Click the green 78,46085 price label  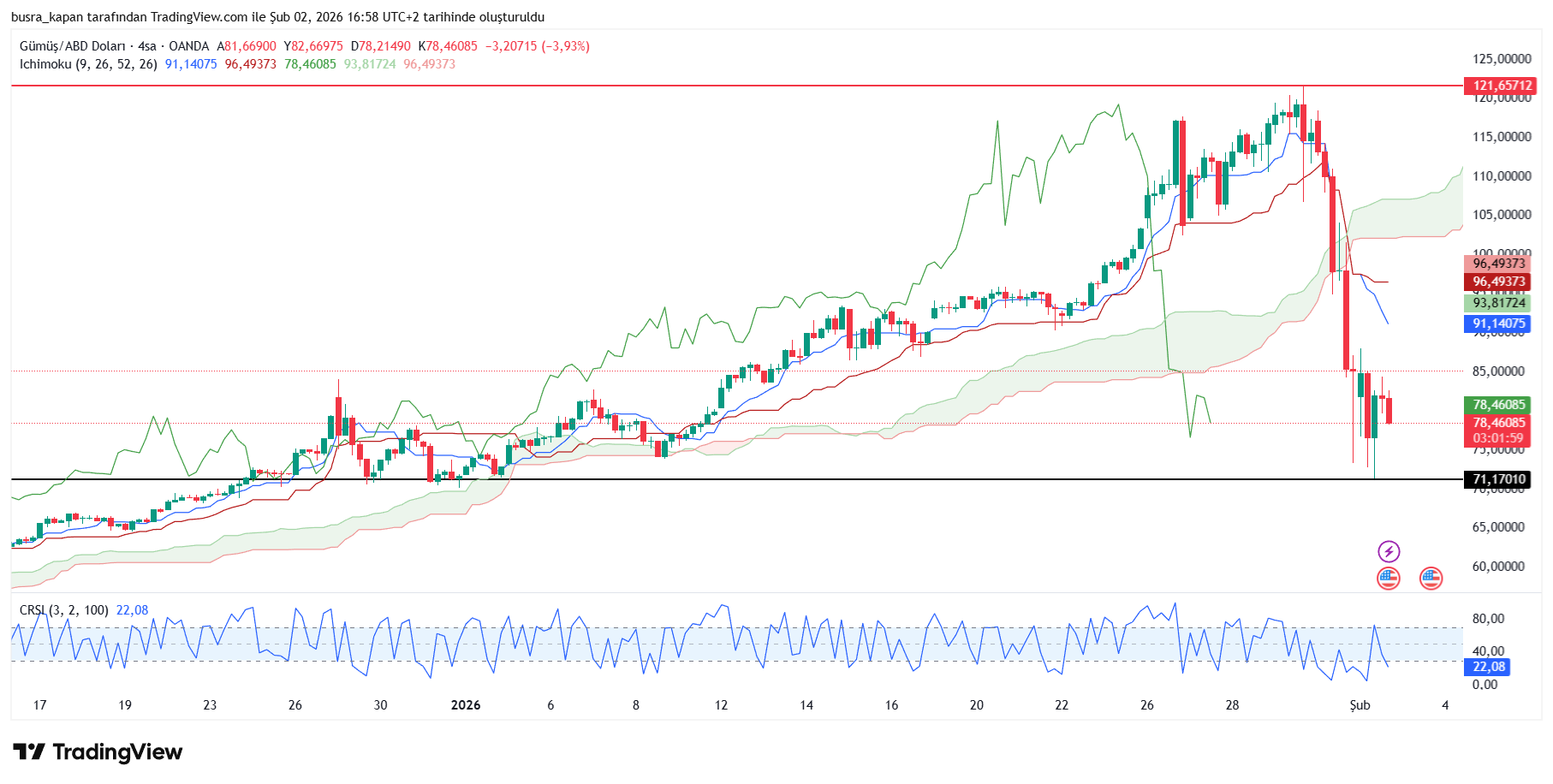[1498, 405]
